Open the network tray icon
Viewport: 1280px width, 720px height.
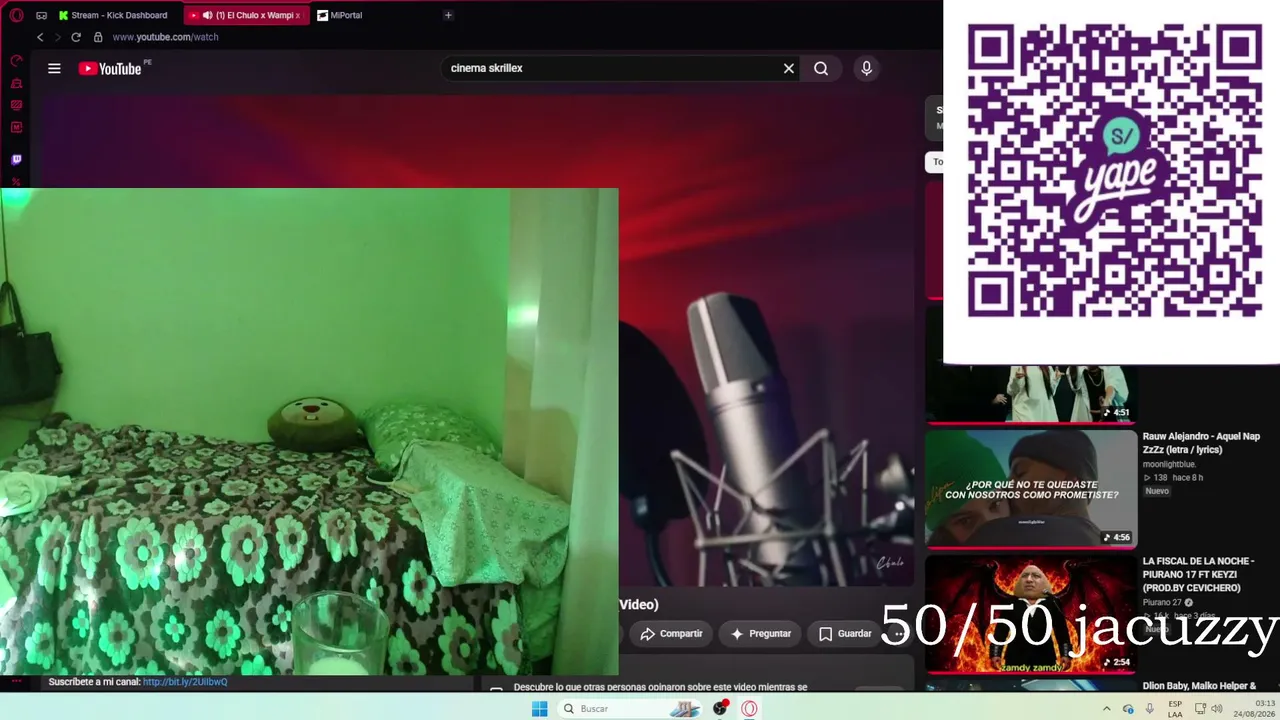click(1200, 708)
